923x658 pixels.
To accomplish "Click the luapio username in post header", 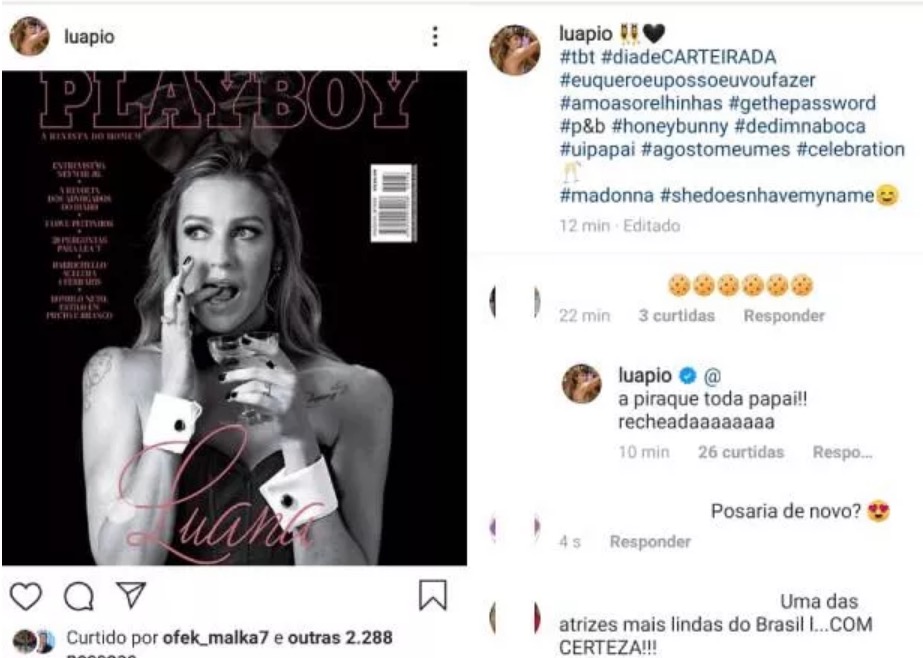I will [89, 36].
